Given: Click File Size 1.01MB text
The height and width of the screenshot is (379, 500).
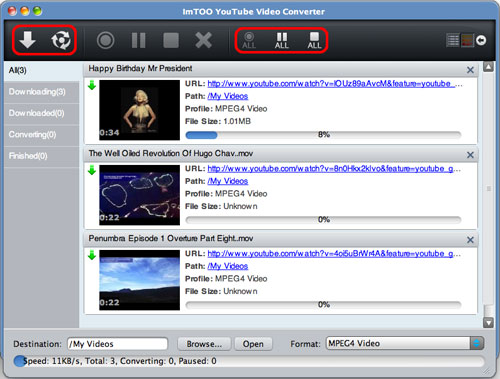Looking at the screenshot, I should (218, 121).
